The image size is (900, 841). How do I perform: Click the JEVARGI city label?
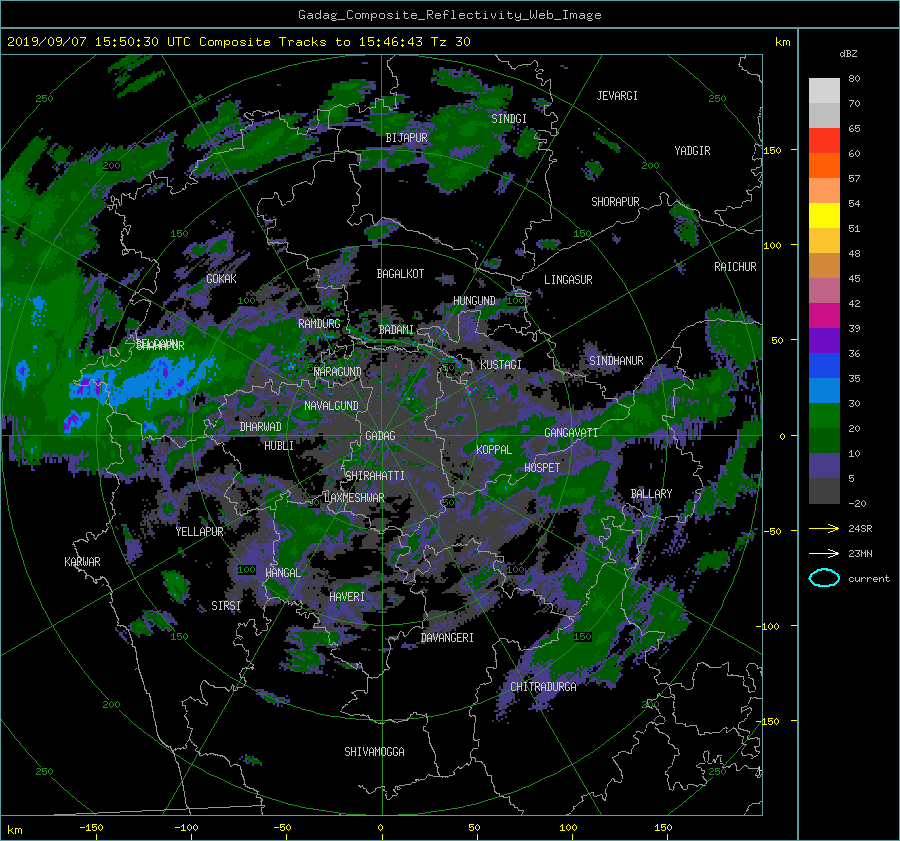tap(617, 96)
